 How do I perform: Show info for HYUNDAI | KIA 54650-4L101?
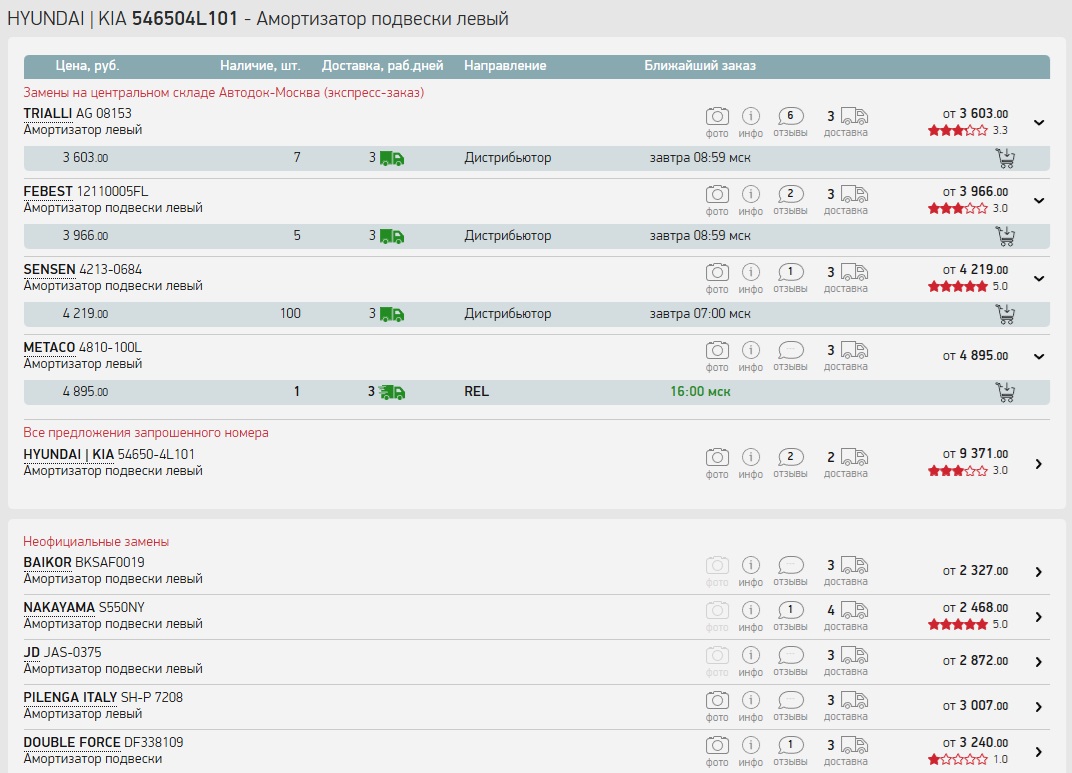[x=751, y=463]
